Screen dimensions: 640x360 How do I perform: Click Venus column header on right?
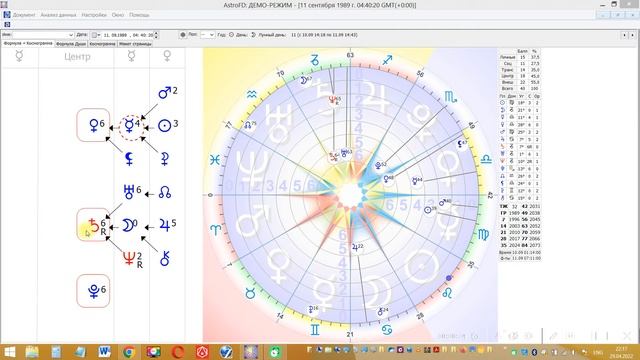point(167,56)
